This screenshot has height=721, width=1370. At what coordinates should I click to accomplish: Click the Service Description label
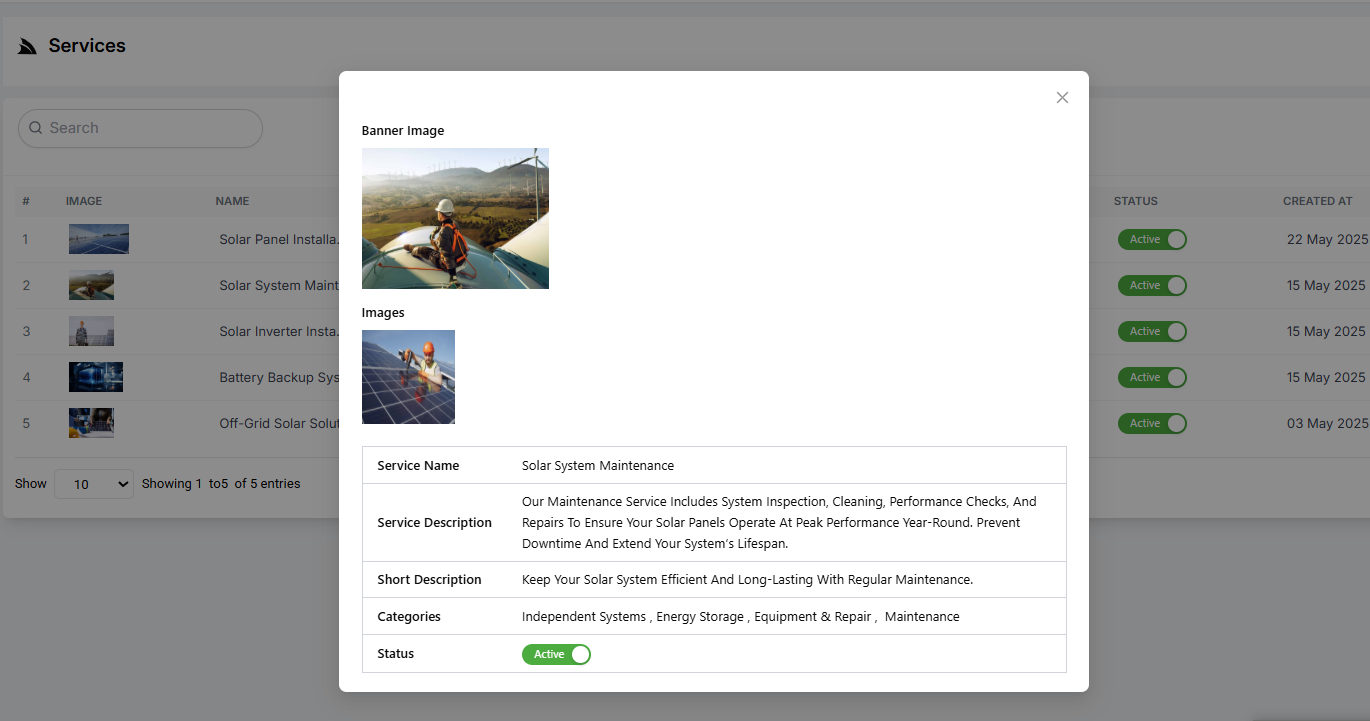(434, 523)
